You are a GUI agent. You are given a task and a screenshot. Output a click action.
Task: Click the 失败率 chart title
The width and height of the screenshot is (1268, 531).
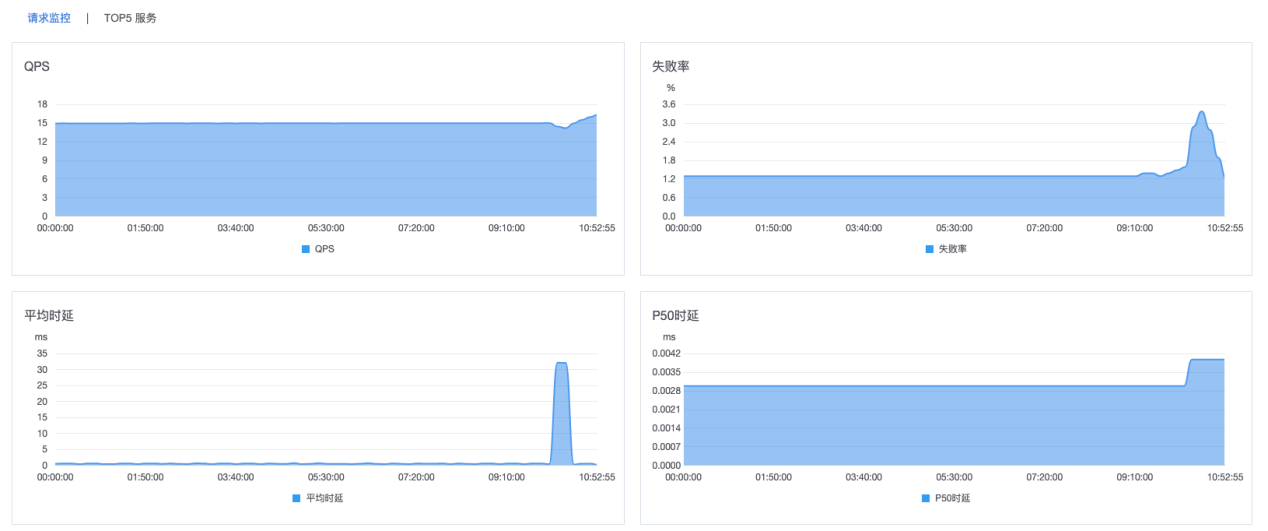tap(670, 67)
